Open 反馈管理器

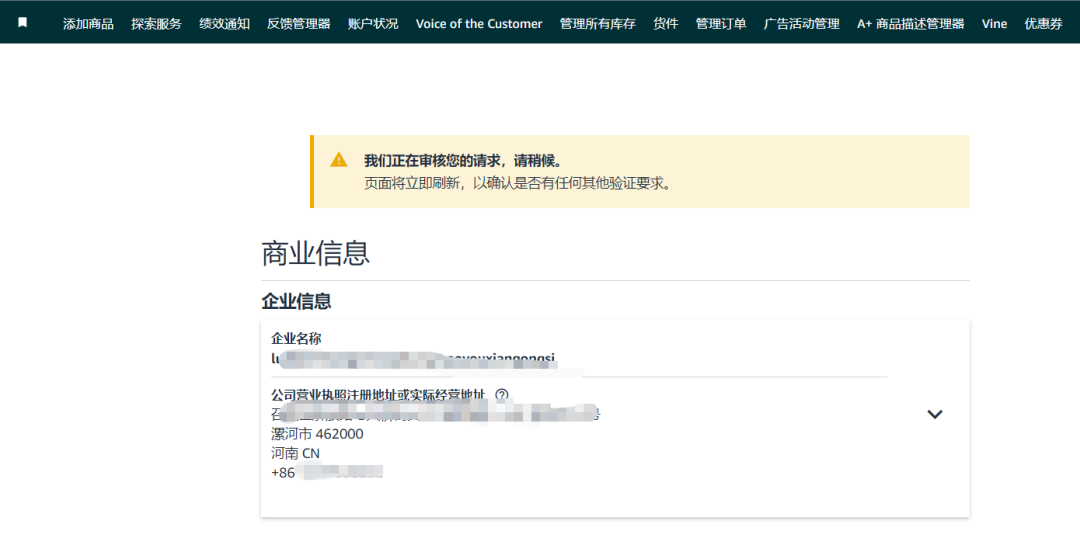point(299,24)
